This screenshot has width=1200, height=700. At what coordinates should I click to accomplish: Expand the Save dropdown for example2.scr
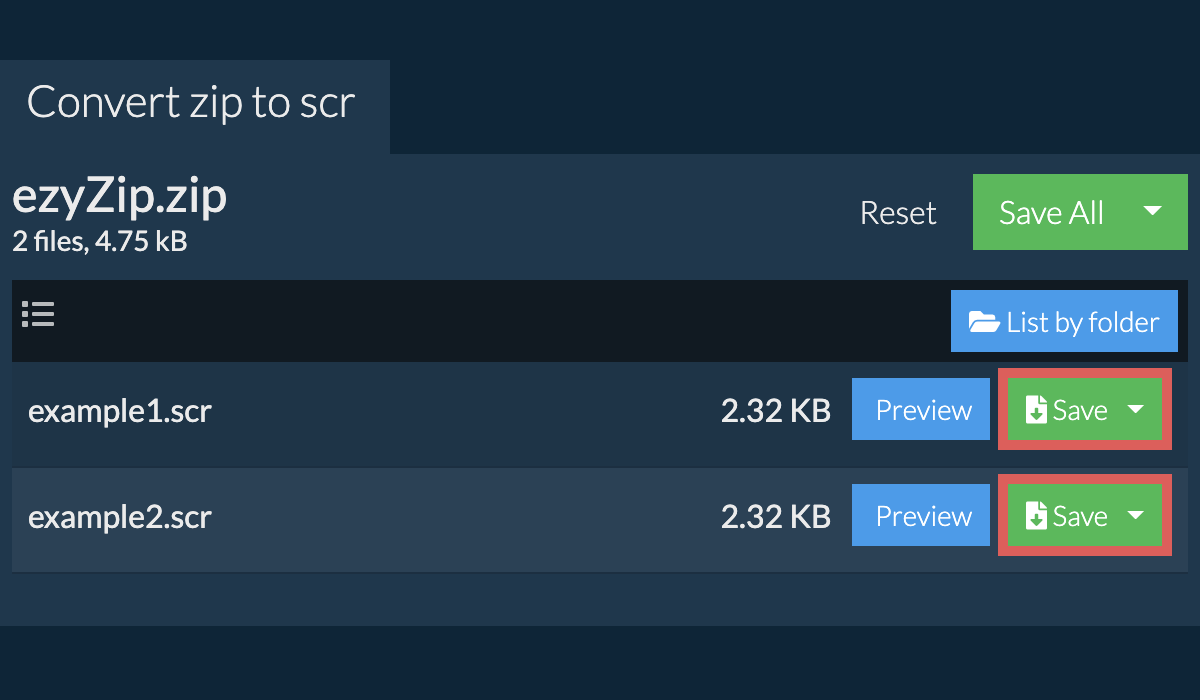point(1136,515)
